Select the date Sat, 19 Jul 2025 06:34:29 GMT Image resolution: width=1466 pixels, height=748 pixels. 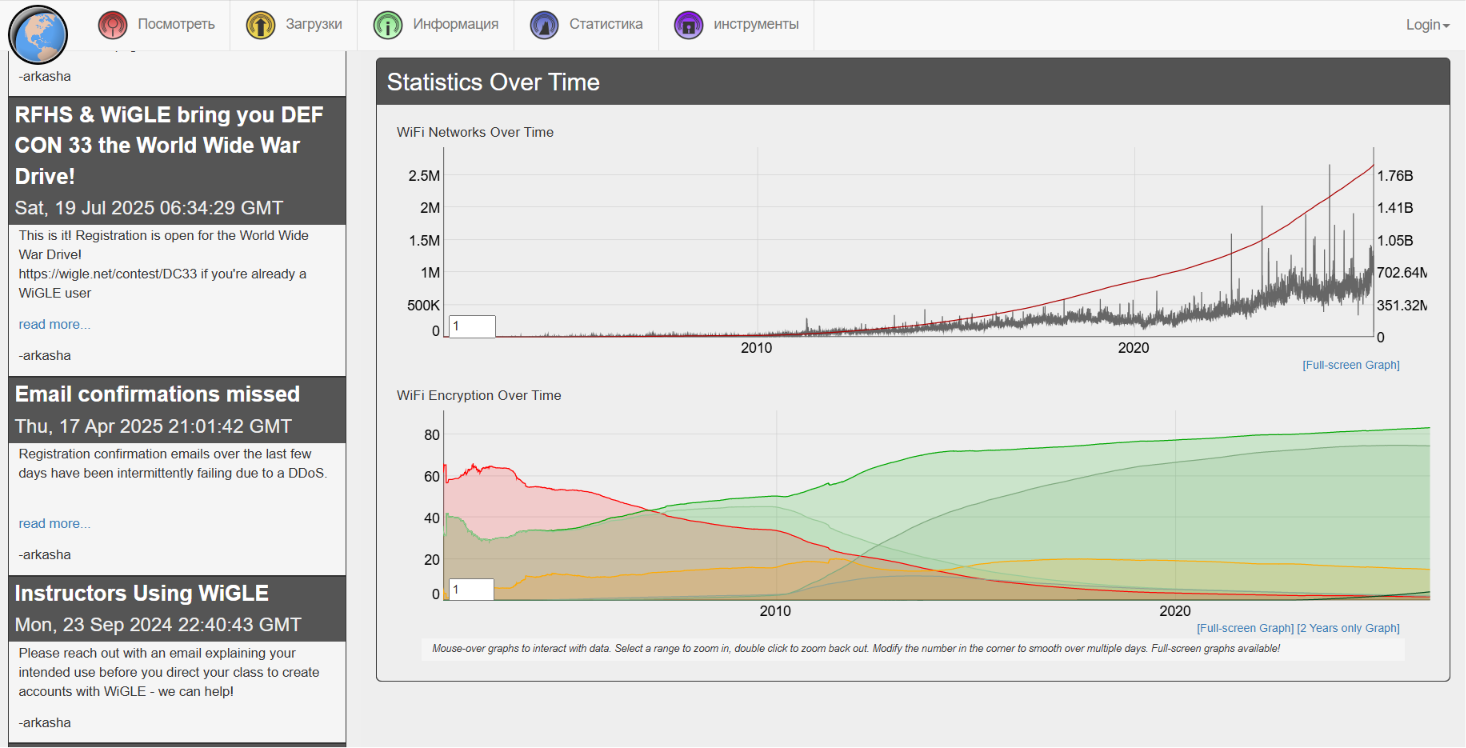(x=149, y=208)
